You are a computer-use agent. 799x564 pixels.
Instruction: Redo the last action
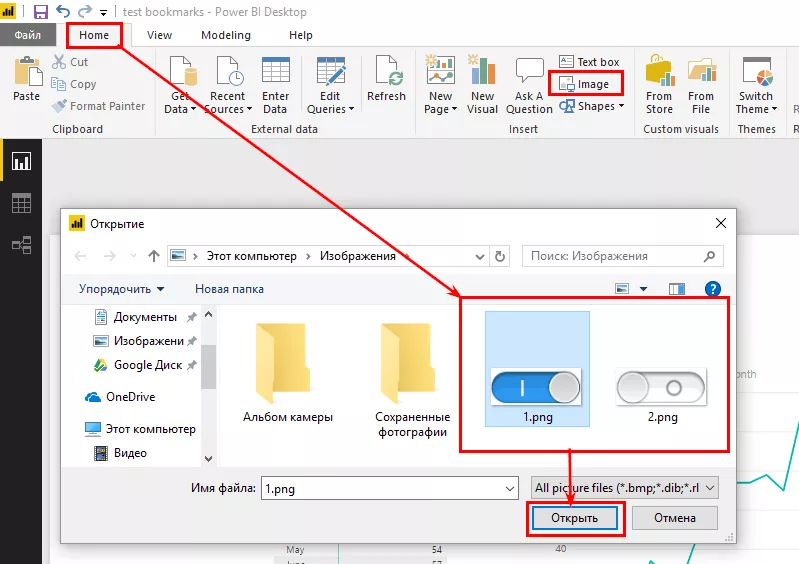pyautogui.click(x=85, y=11)
